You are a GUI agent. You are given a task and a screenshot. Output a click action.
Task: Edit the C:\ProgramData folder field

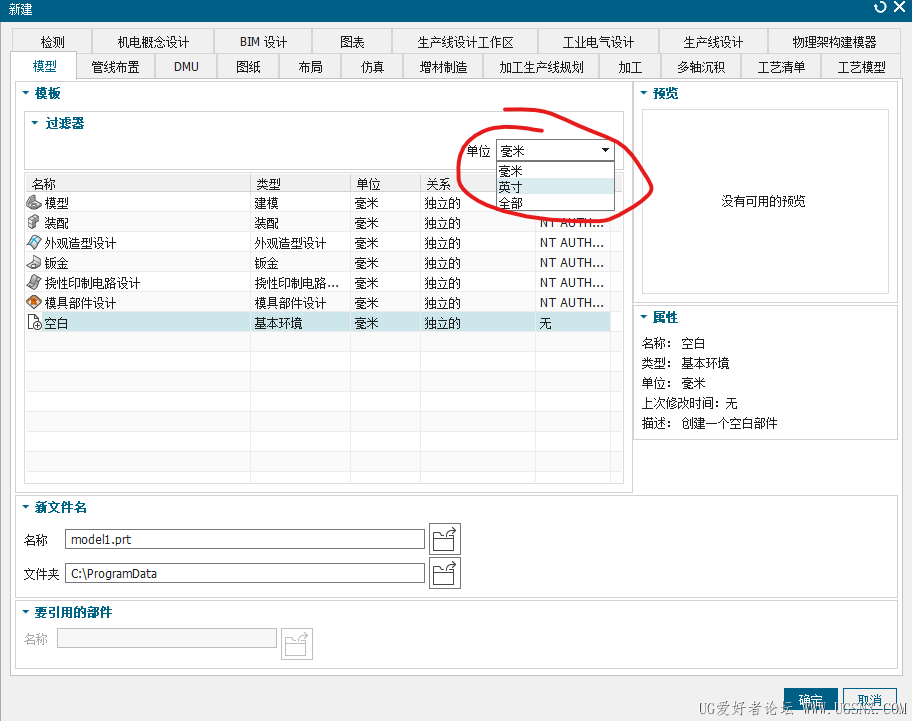[245, 573]
